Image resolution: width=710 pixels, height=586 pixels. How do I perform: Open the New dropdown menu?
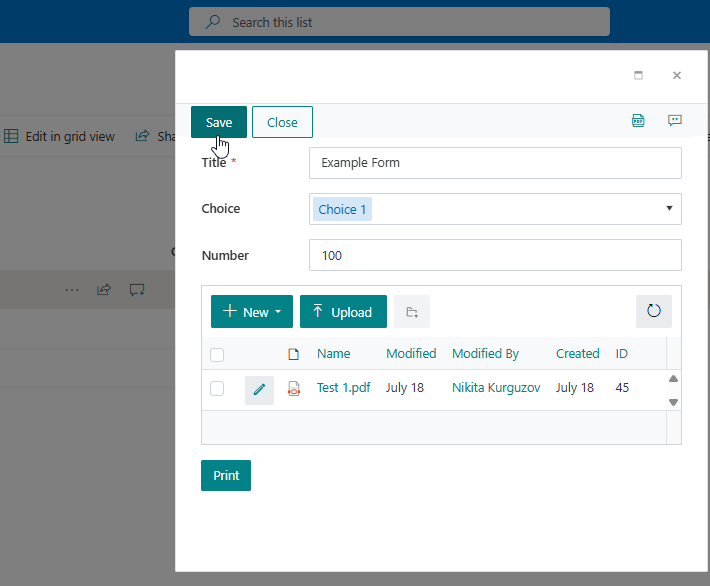pyautogui.click(x=252, y=312)
